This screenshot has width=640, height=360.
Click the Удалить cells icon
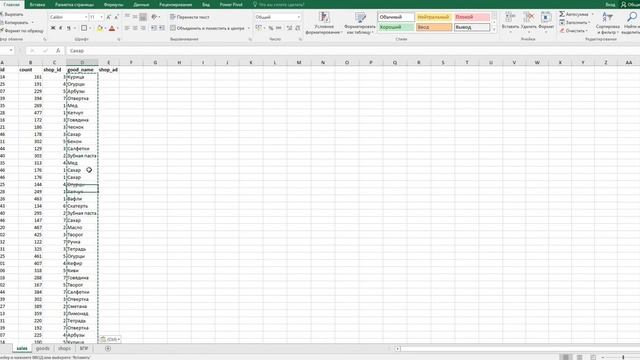pyautogui.click(x=529, y=17)
